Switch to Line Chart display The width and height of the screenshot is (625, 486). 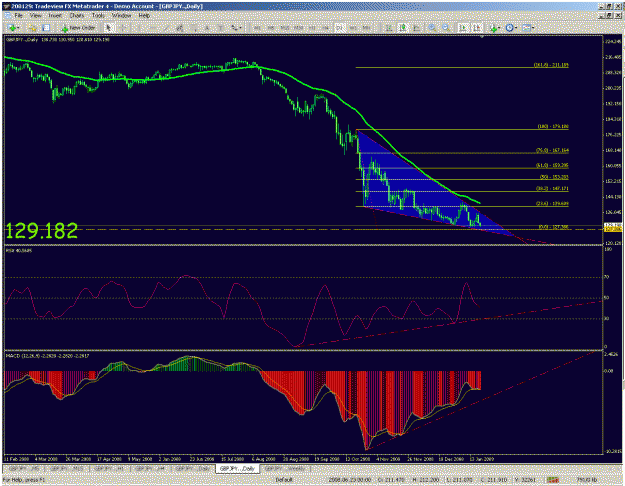point(417,28)
